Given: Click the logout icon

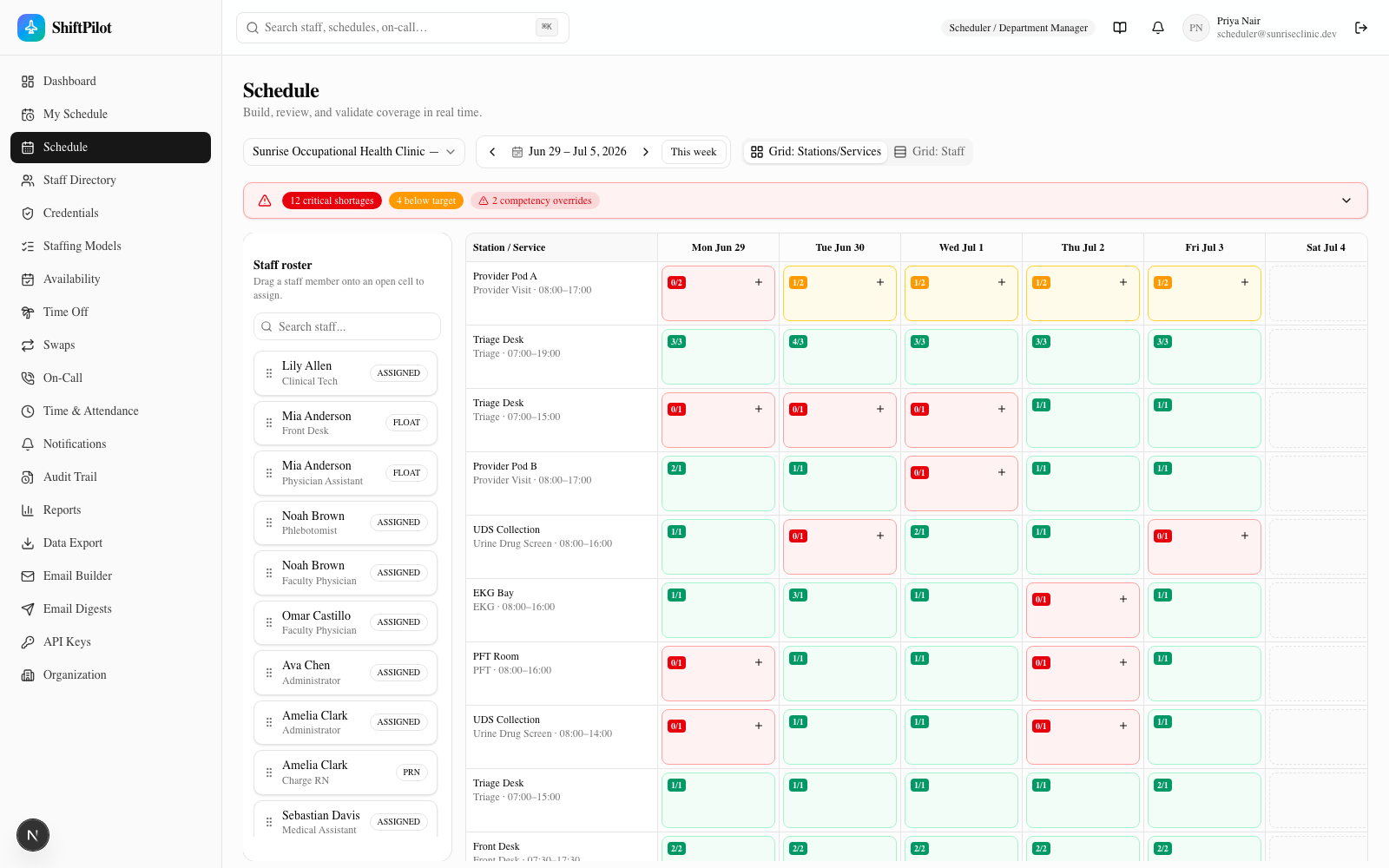Looking at the screenshot, I should [x=1361, y=28].
